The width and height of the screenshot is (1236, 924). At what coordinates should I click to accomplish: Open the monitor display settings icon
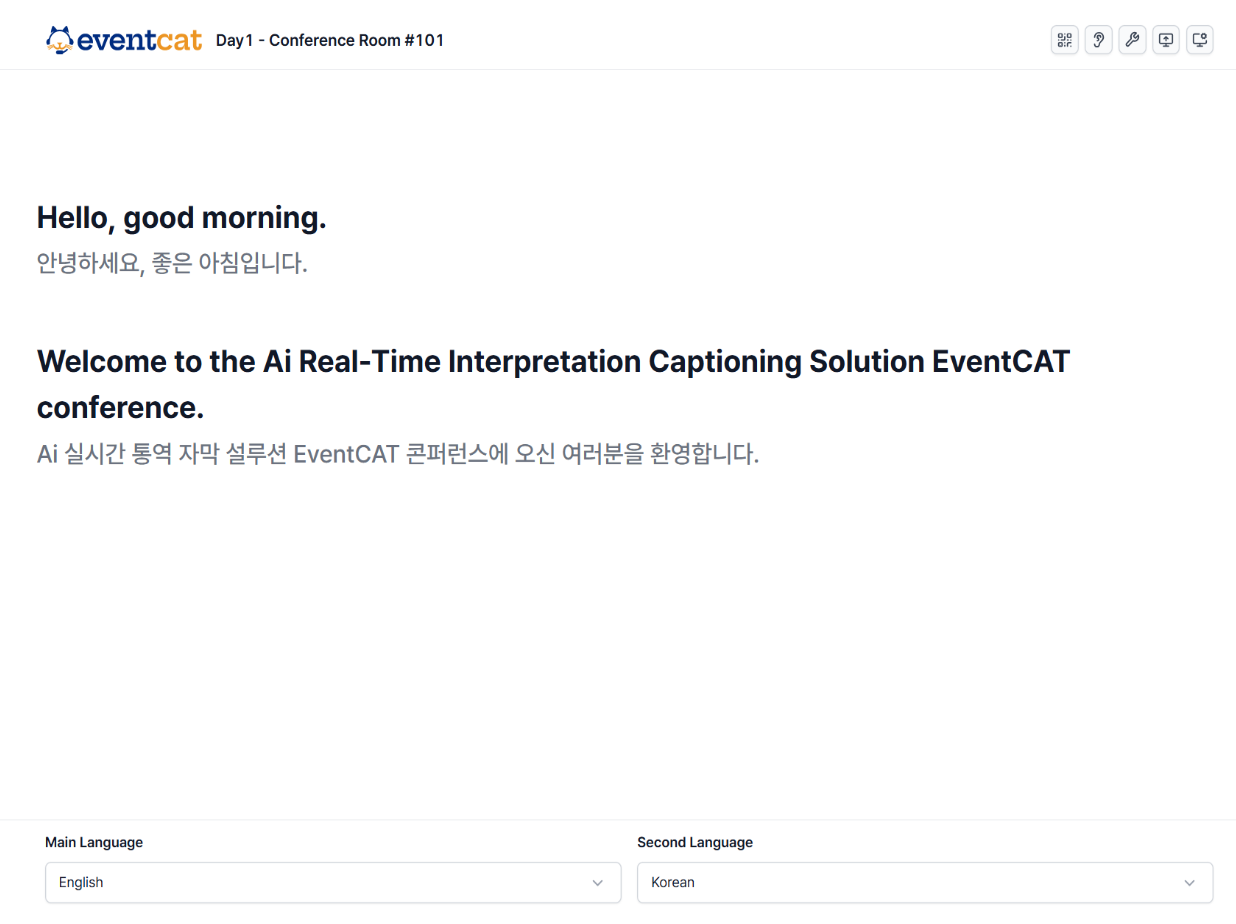pyautogui.click(x=1200, y=40)
